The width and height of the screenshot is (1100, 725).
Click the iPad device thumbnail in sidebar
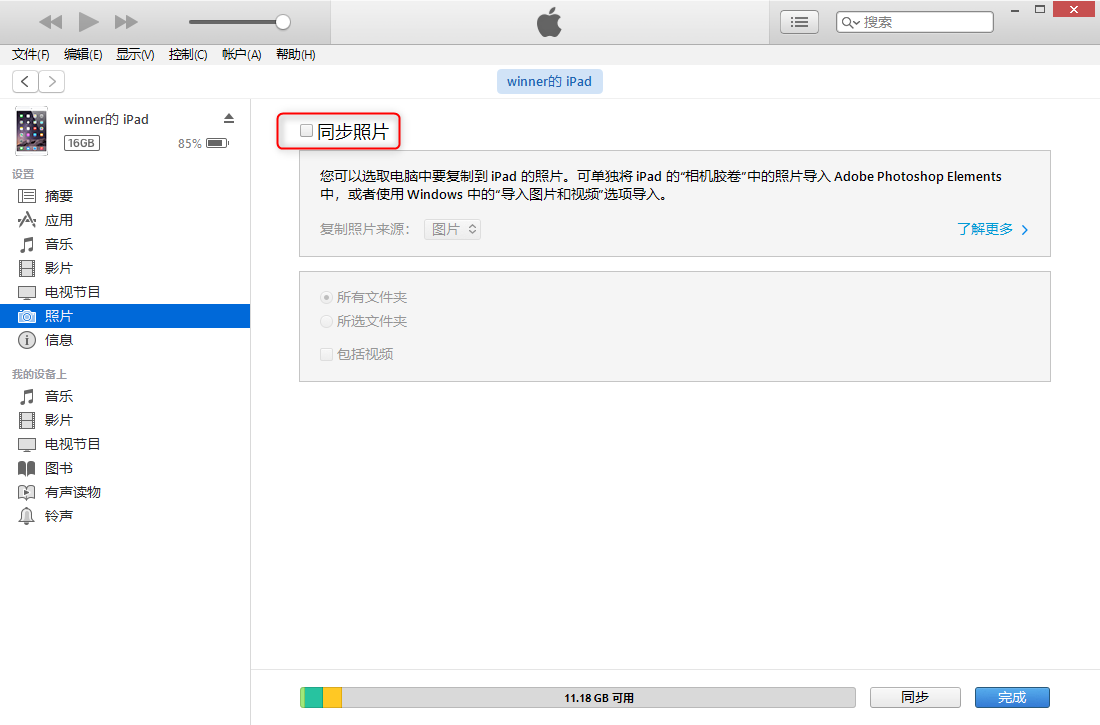click(32, 131)
